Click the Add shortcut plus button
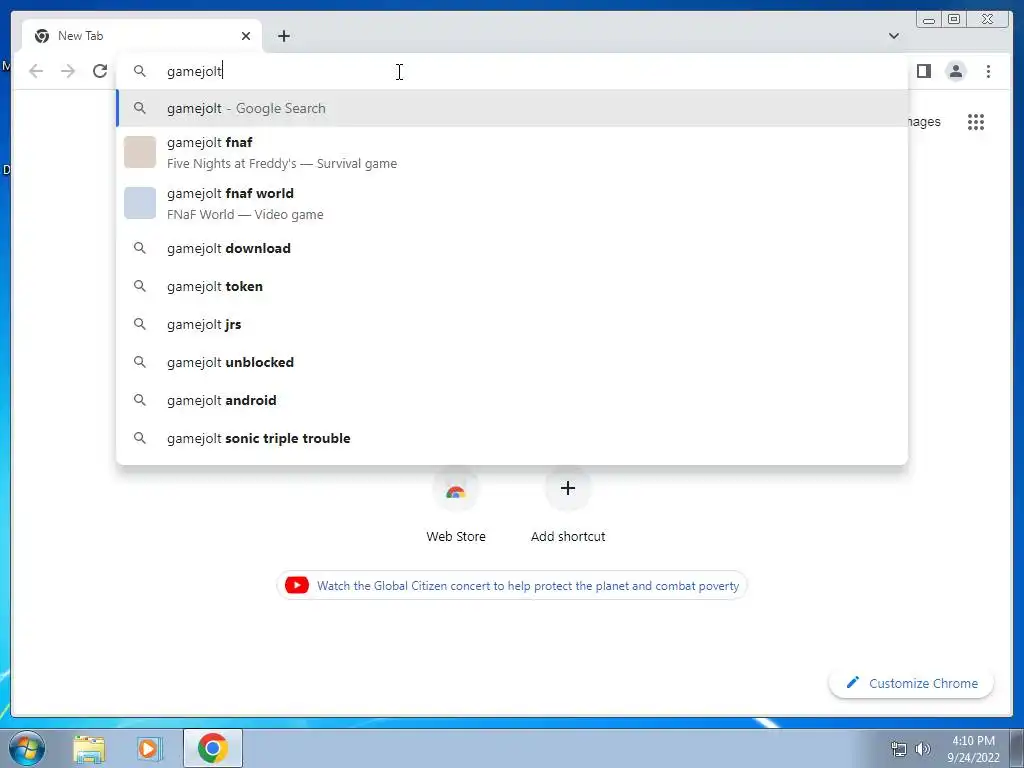1024x768 pixels. (568, 488)
